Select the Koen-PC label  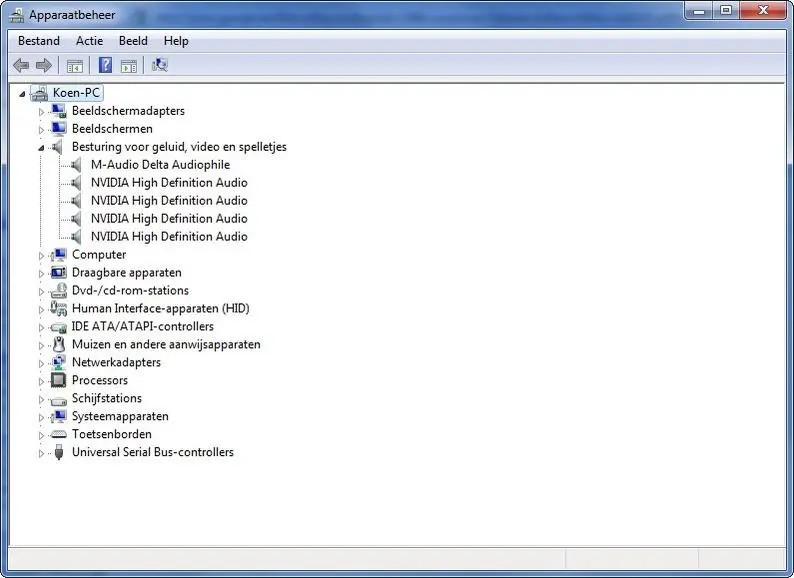coord(76,93)
